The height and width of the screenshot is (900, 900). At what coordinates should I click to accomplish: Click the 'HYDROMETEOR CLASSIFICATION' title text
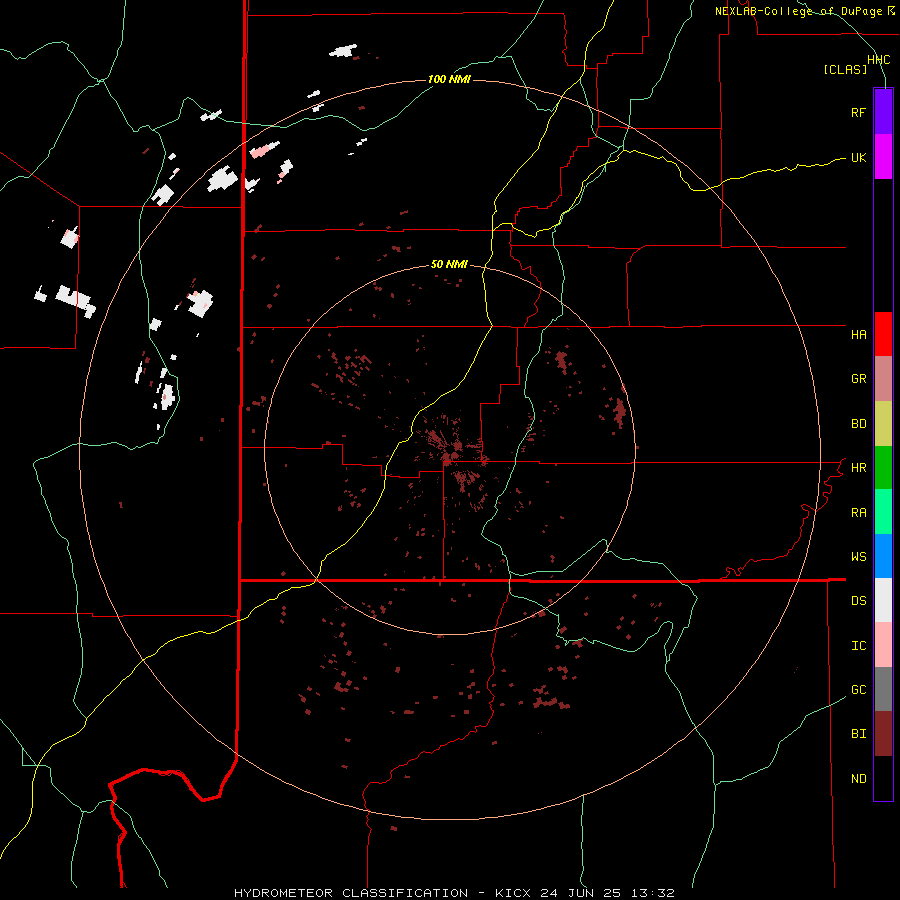click(x=351, y=893)
